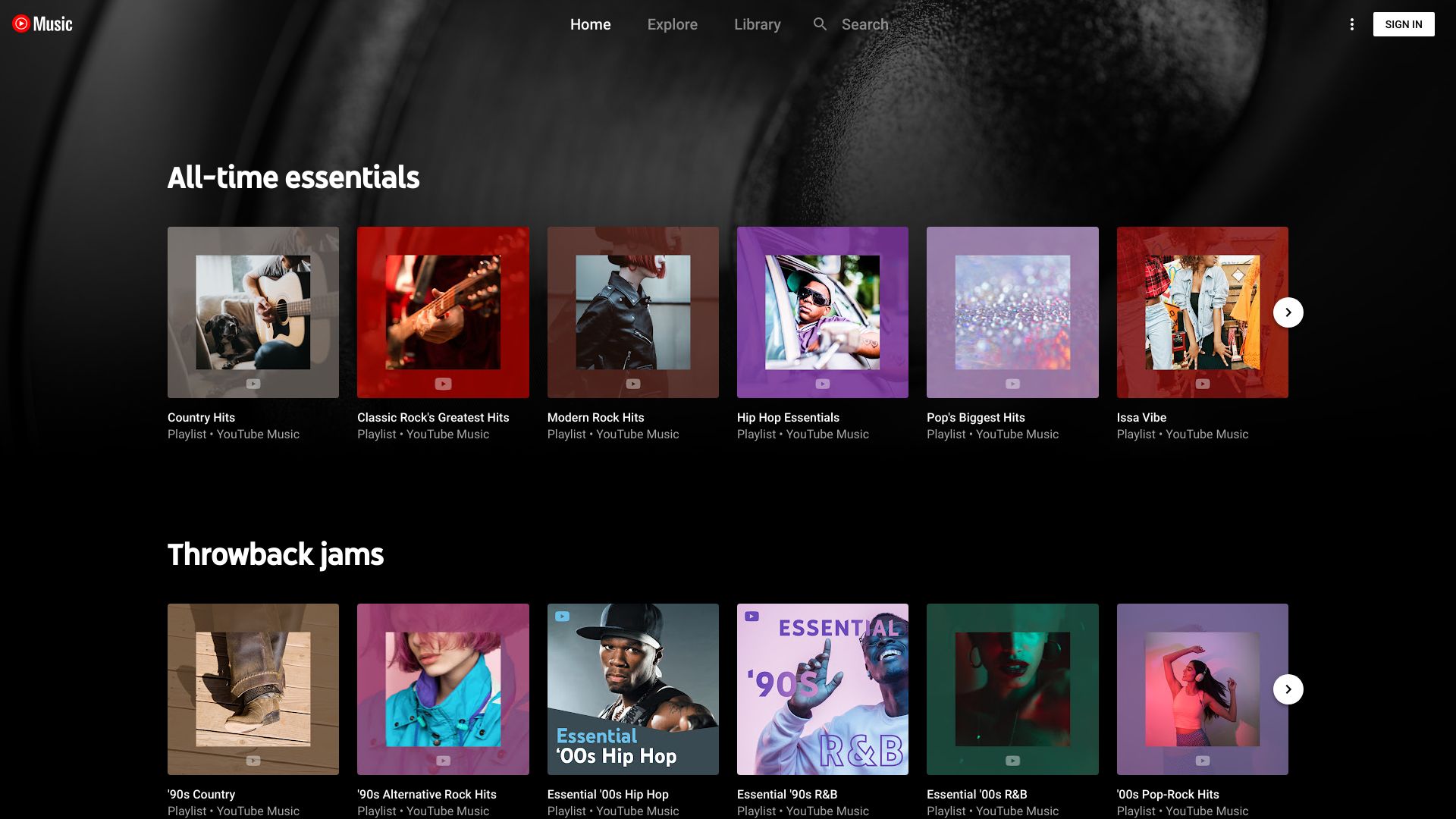Screen dimensions: 1456x819
Task: Open the Country Hits playlist cover
Action: pyautogui.click(x=253, y=312)
